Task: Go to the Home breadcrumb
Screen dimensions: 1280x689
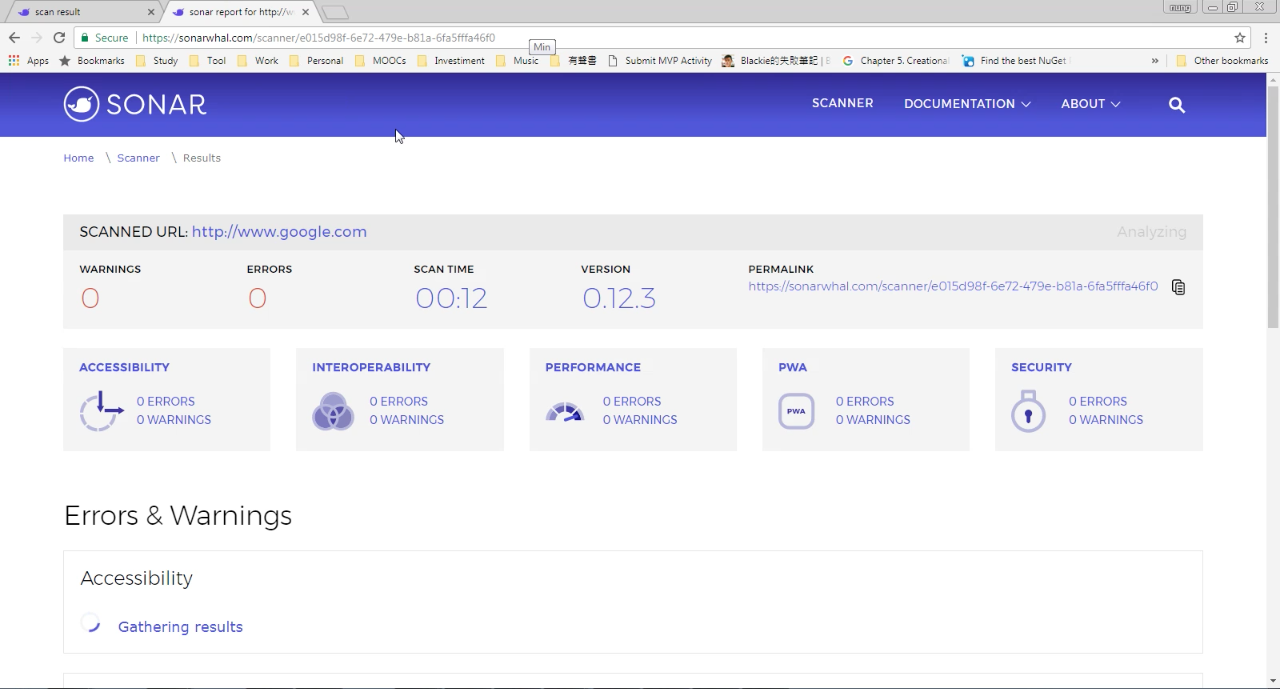Action: point(79,158)
